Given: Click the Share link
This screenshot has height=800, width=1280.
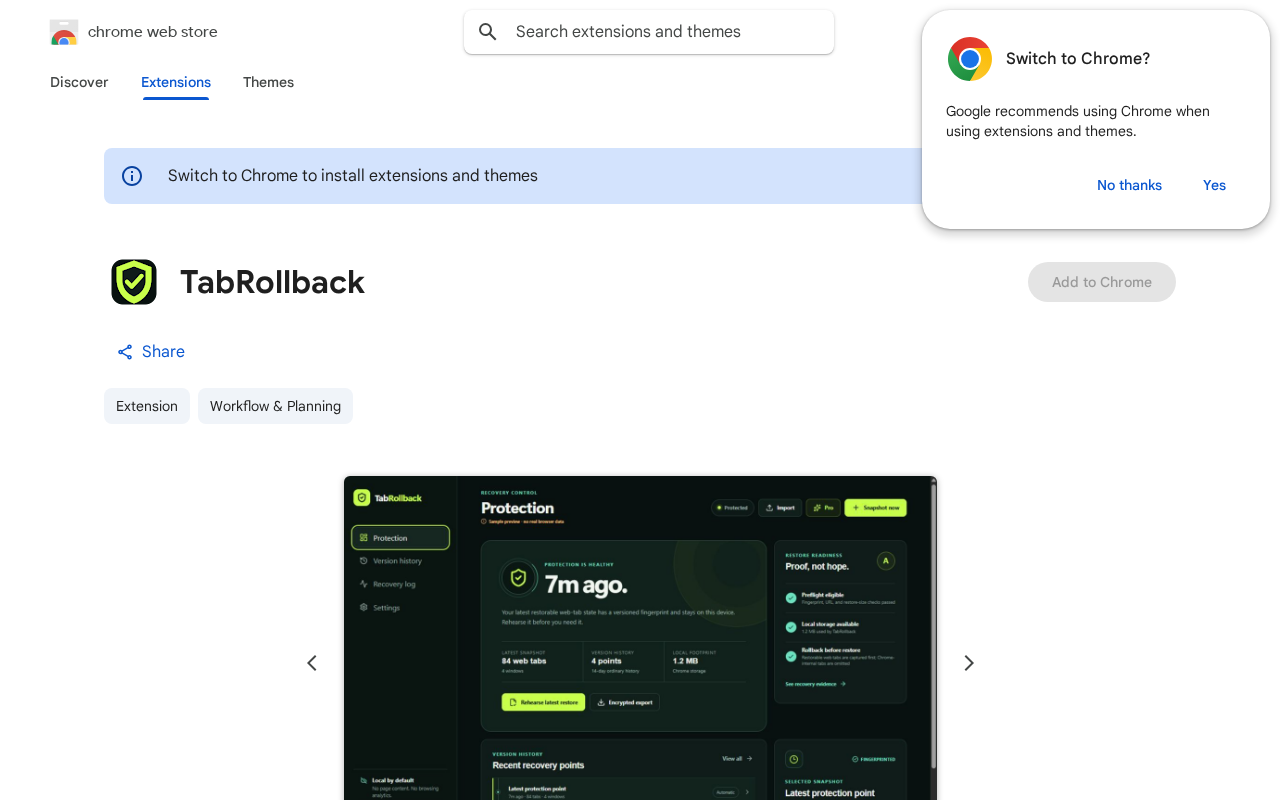Looking at the screenshot, I should (x=151, y=352).
